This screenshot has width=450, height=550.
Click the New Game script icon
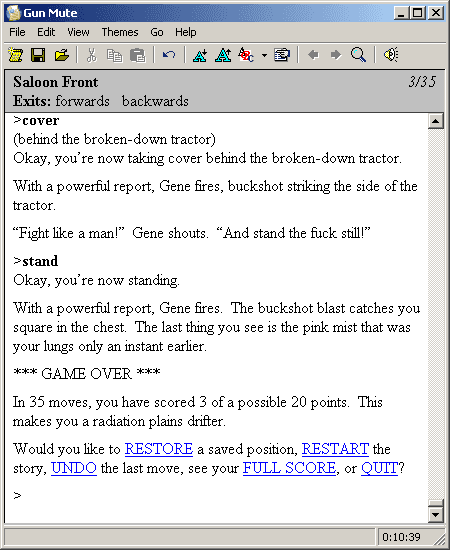click(x=15, y=55)
